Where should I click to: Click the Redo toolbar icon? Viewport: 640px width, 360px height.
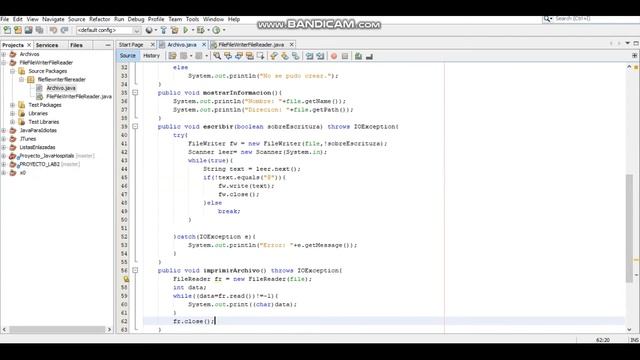coord(64,30)
